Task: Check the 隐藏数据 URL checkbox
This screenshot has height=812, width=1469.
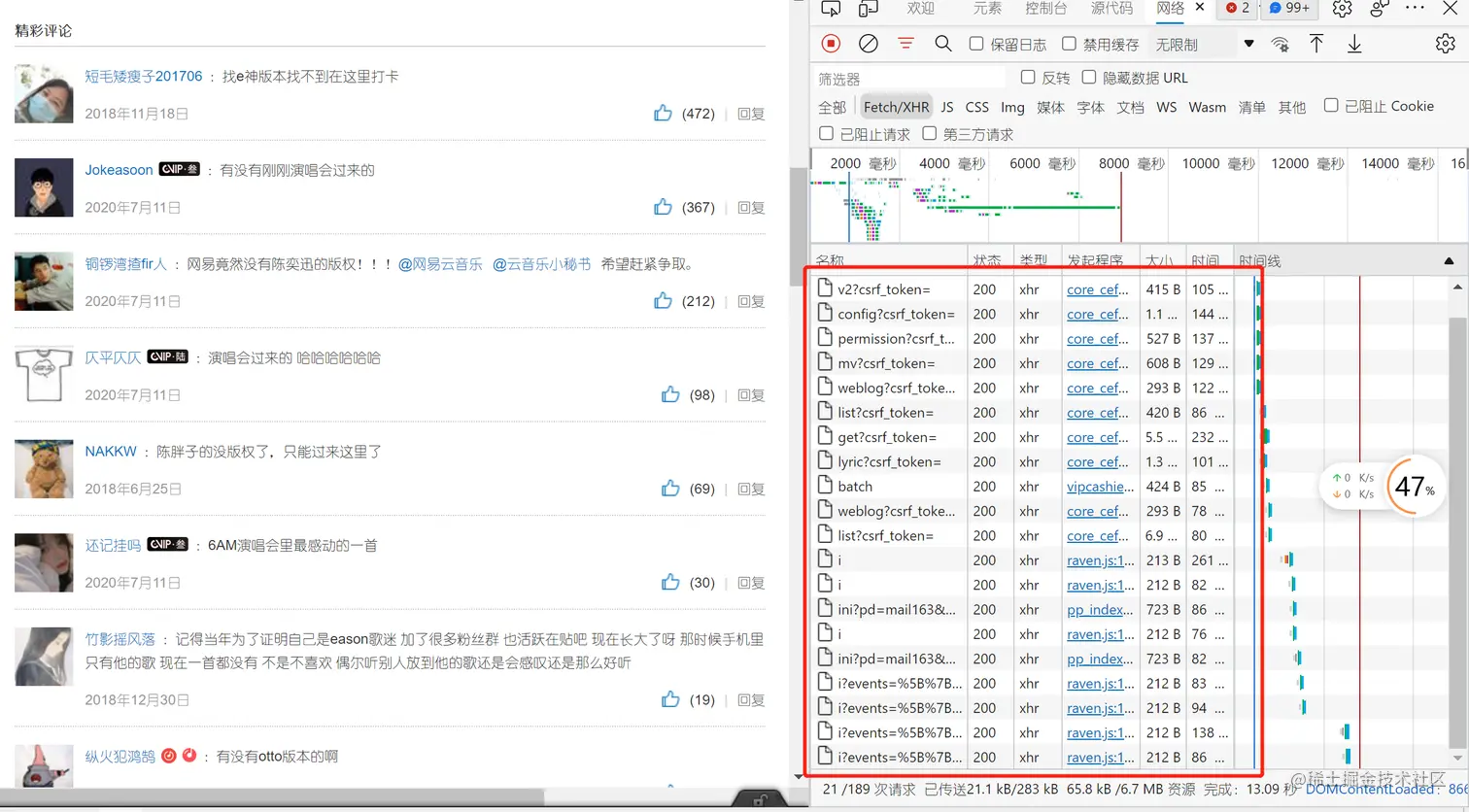Action: coord(1089,77)
